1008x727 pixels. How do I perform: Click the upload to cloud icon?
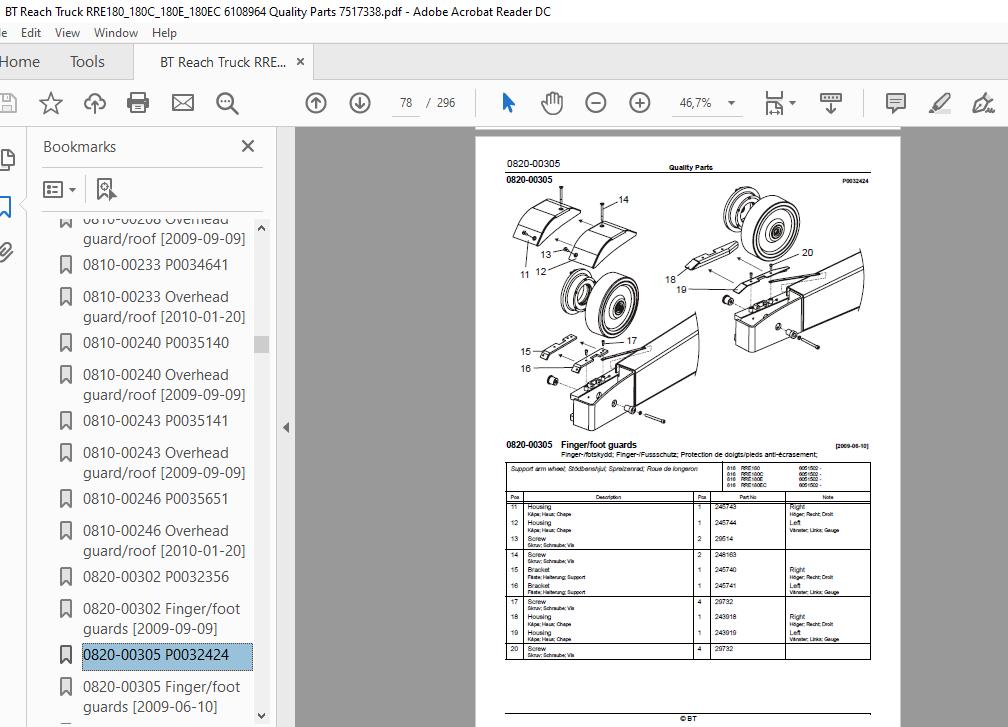click(x=94, y=103)
